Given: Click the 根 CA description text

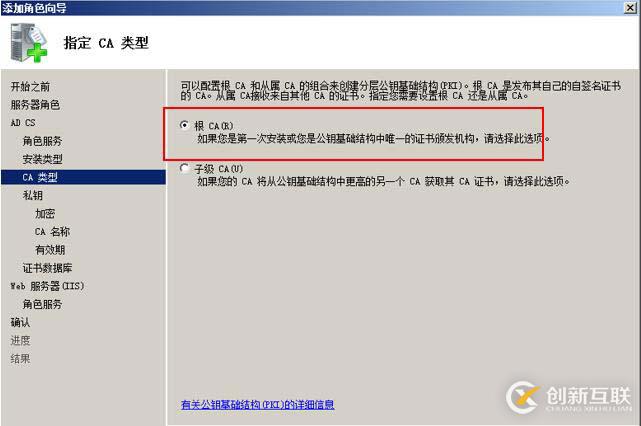Looking at the screenshot, I should click(x=374, y=139).
